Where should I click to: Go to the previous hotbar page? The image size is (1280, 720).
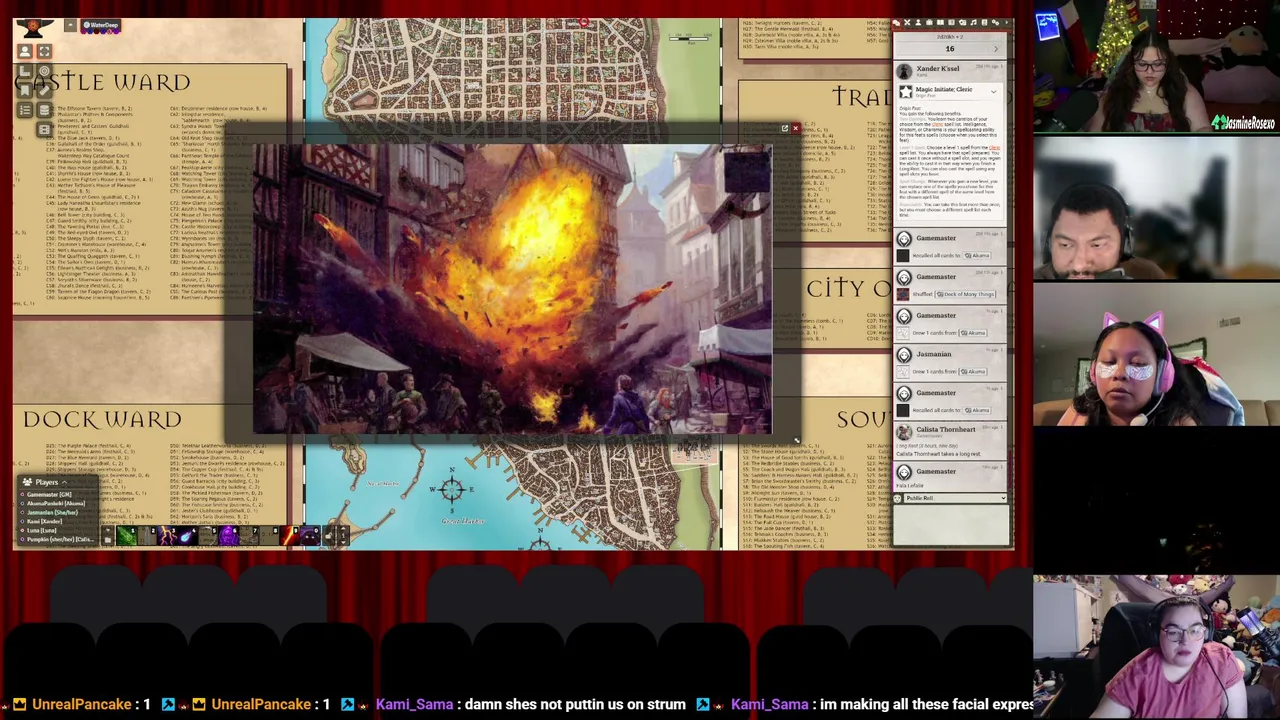click(x=343, y=543)
